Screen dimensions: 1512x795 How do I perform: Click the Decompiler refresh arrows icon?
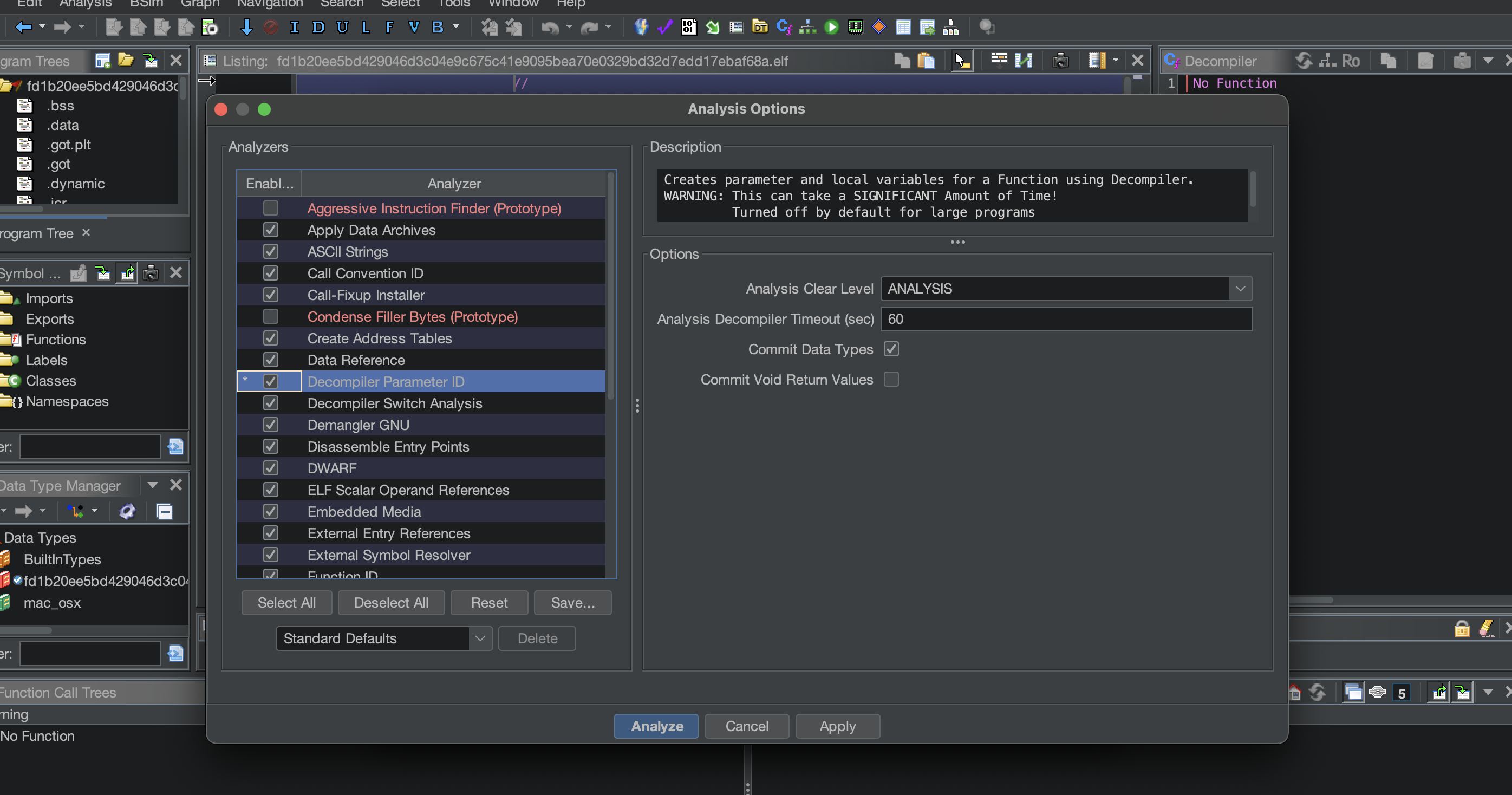click(1304, 61)
